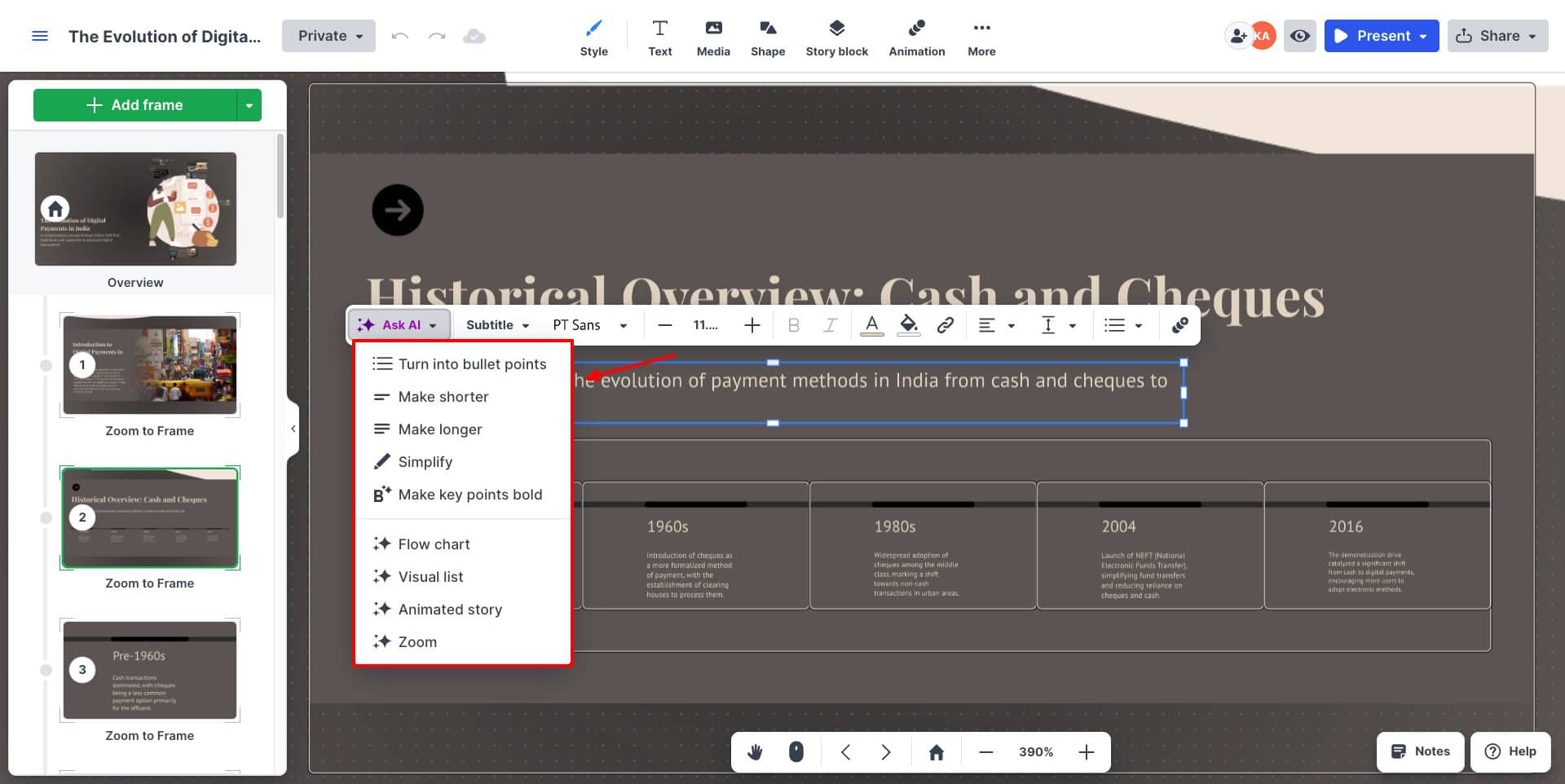This screenshot has width=1565, height=784.
Task: Open the Story block panel
Action: pos(836,37)
